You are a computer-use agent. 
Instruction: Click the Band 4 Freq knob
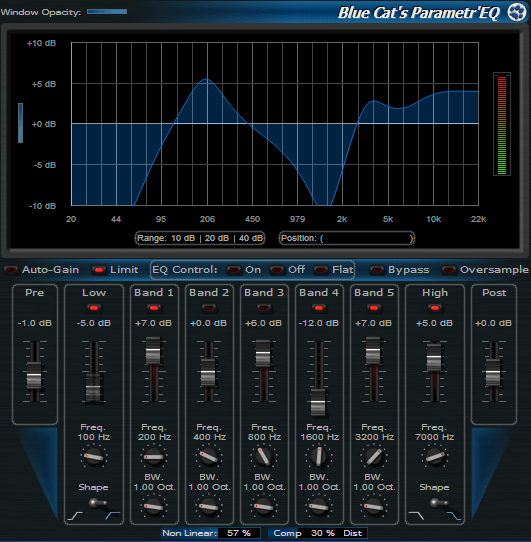click(319, 457)
